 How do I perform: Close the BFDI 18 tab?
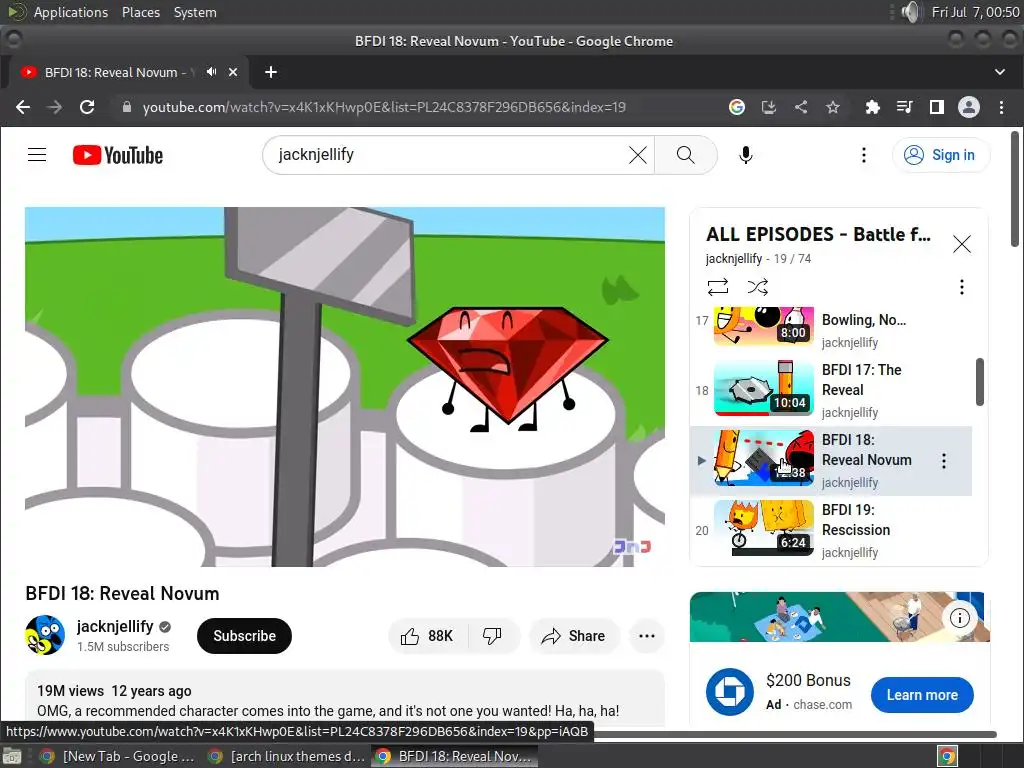coord(233,72)
